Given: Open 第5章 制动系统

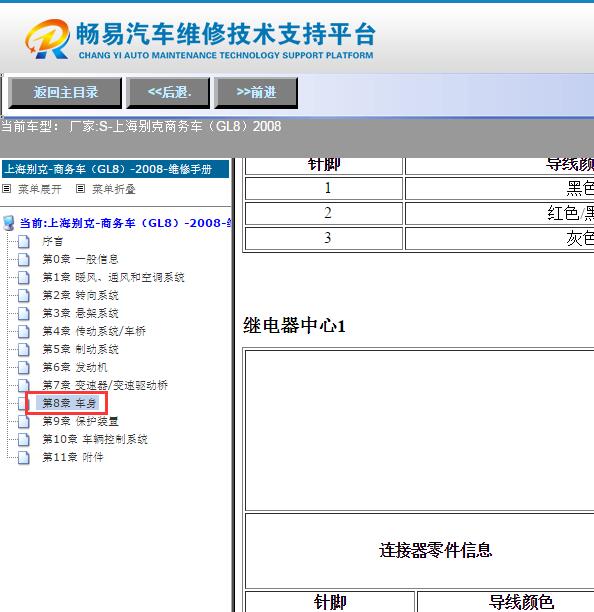Looking at the screenshot, I should tap(80, 349).
